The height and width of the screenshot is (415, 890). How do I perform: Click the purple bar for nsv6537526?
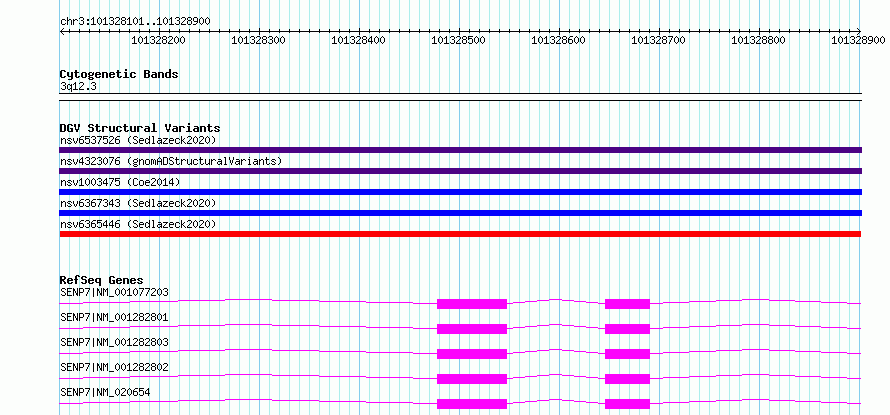tap(460, 150)
